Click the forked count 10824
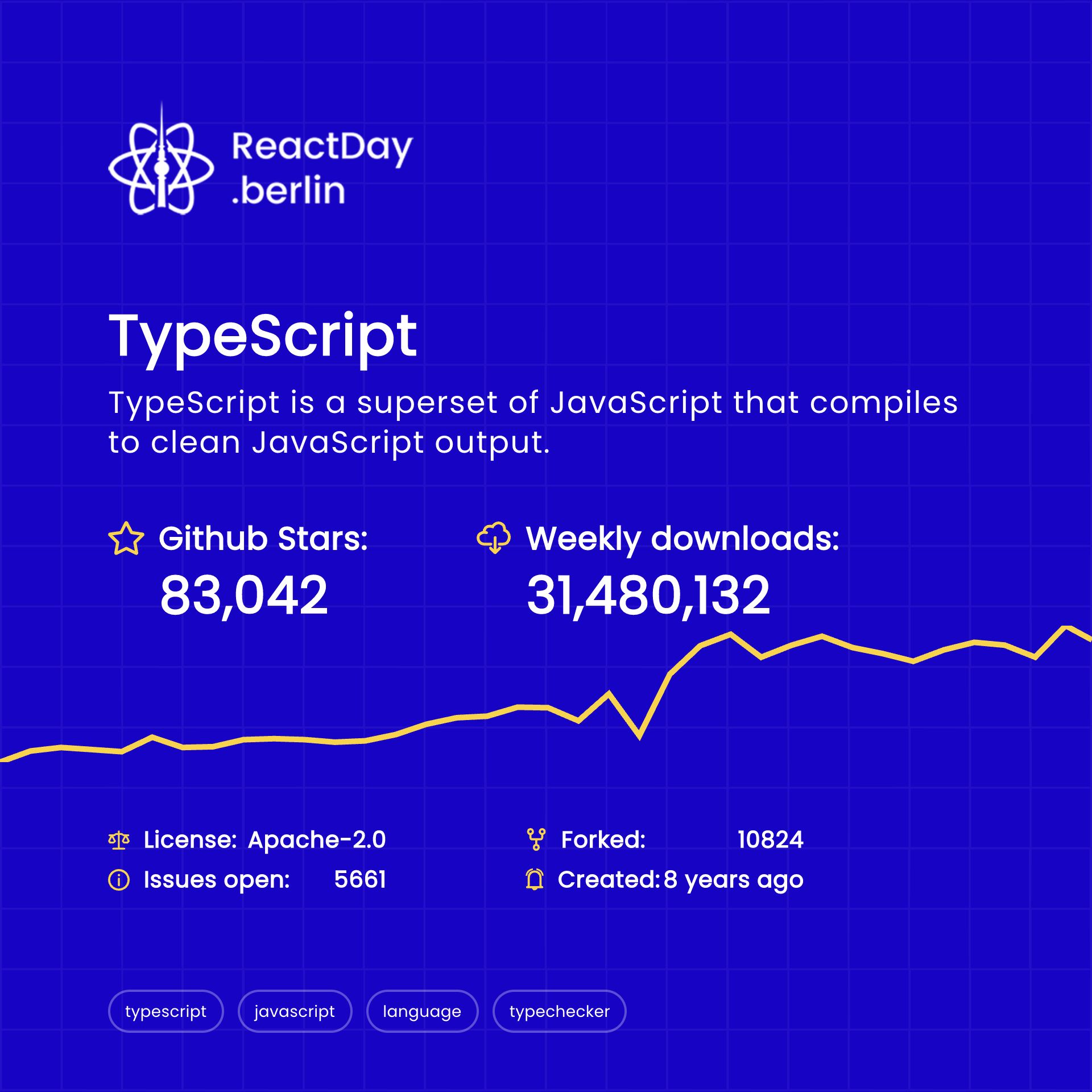 [770, 839]
